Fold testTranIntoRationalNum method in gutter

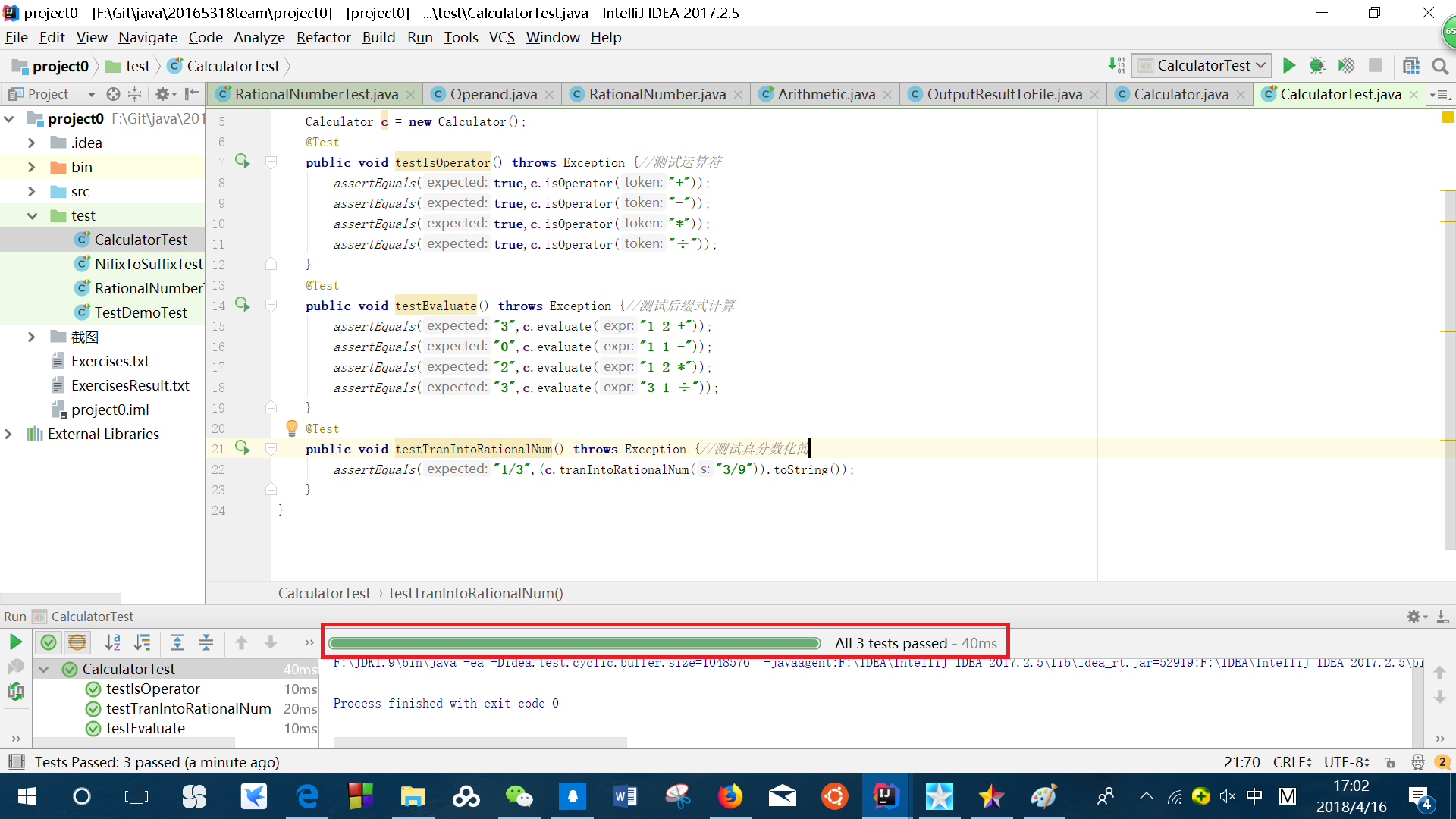coord(271,448)
